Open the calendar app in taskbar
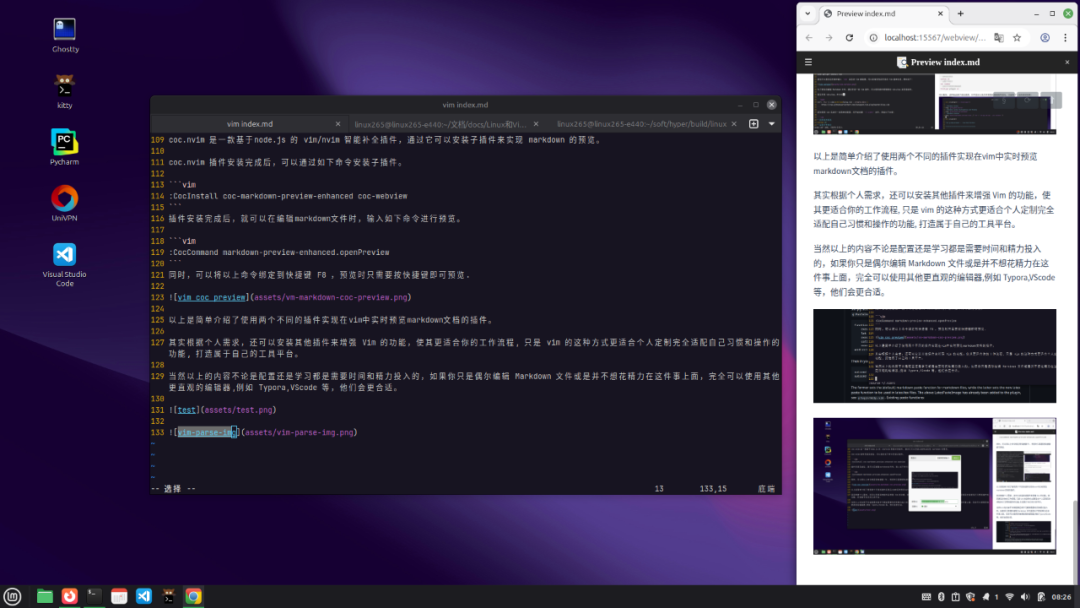1080x608 pixels. pyautogui.click(x=119, y=596)
